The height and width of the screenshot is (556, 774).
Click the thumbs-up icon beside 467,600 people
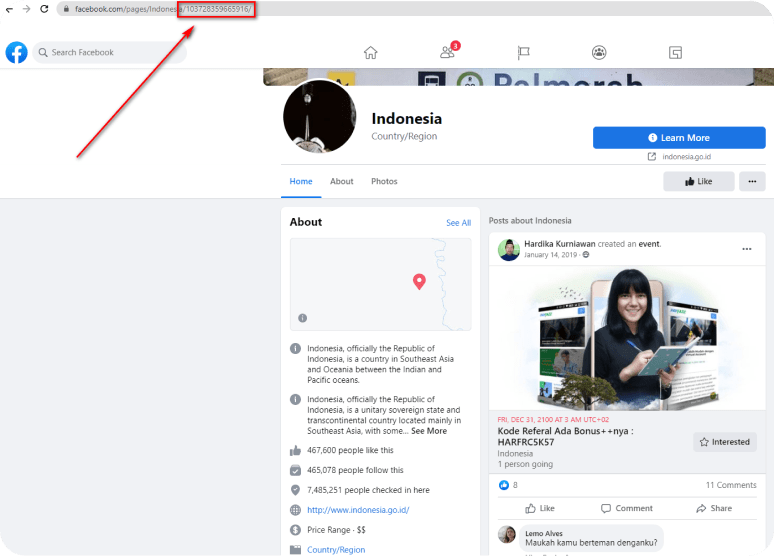point(295,450)
